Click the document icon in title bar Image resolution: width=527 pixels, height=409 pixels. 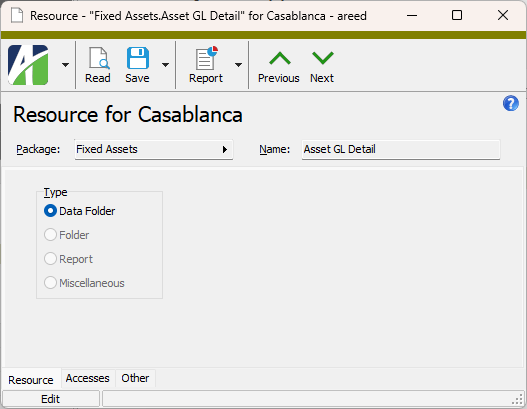tap(17, 15)
